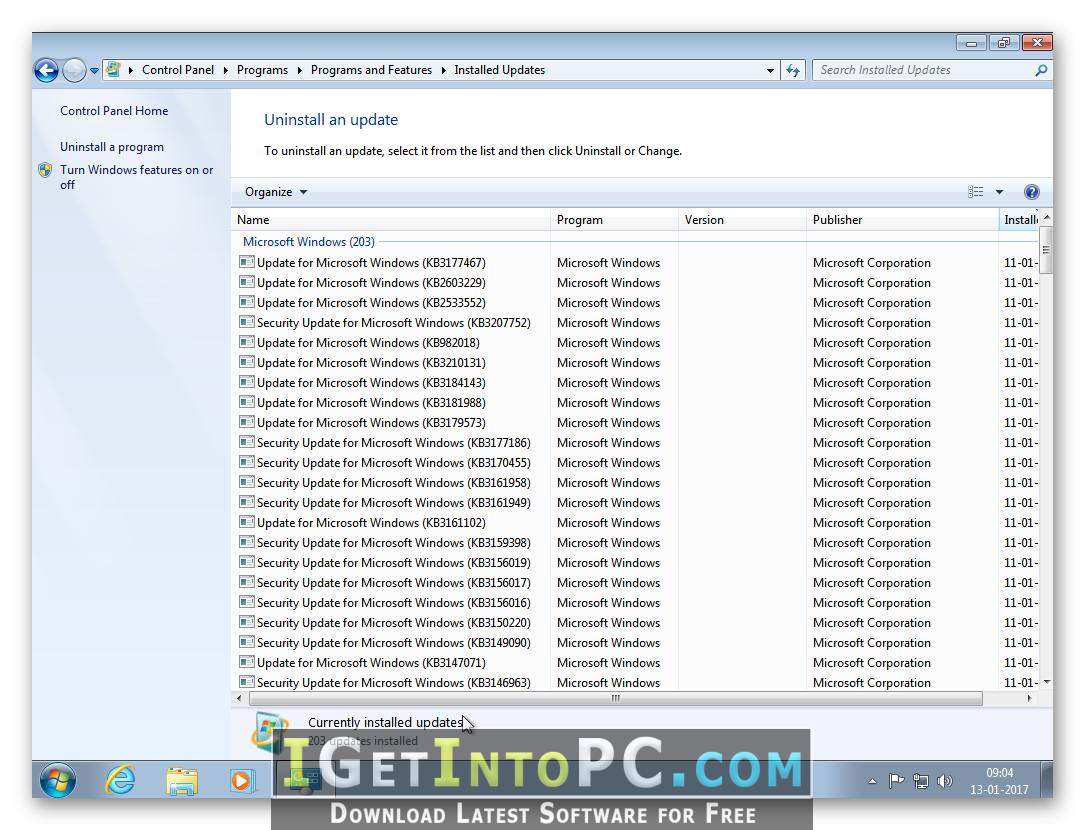Click the horizontal scrollbar left arrow

coord(239,698)
